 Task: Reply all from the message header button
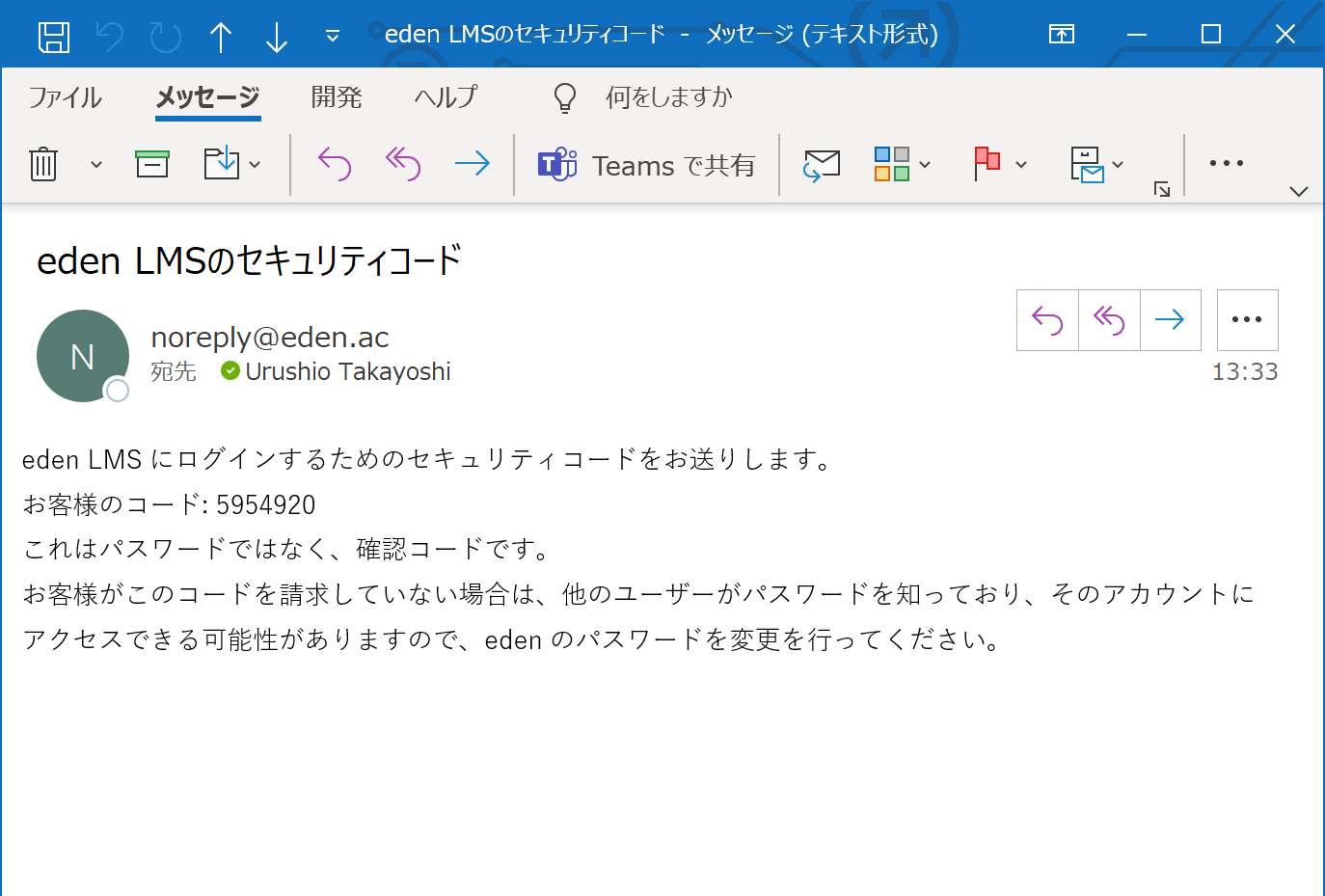tap(1109, 320)
